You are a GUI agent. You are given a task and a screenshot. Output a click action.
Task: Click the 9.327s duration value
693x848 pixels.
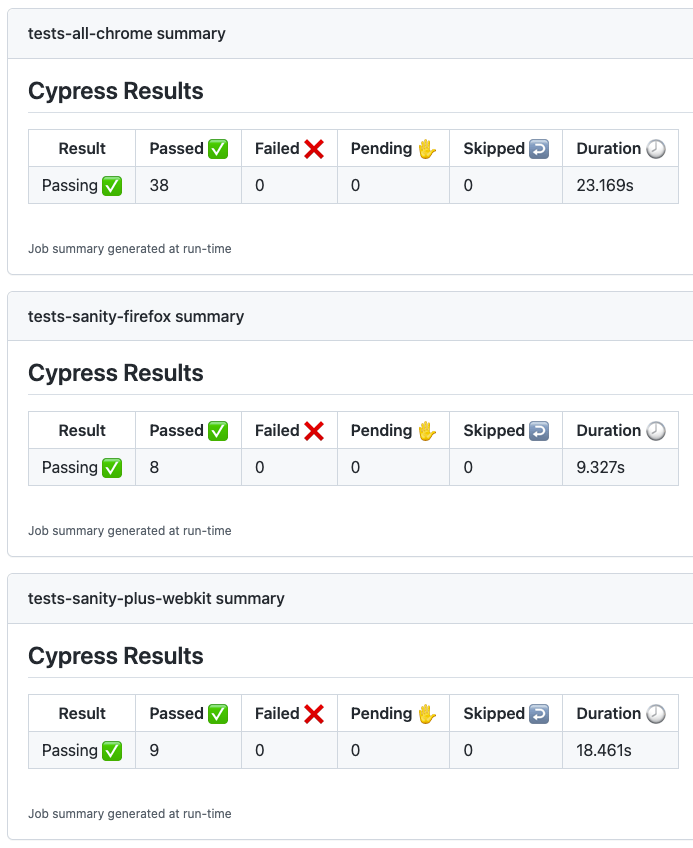coord(601,468)
